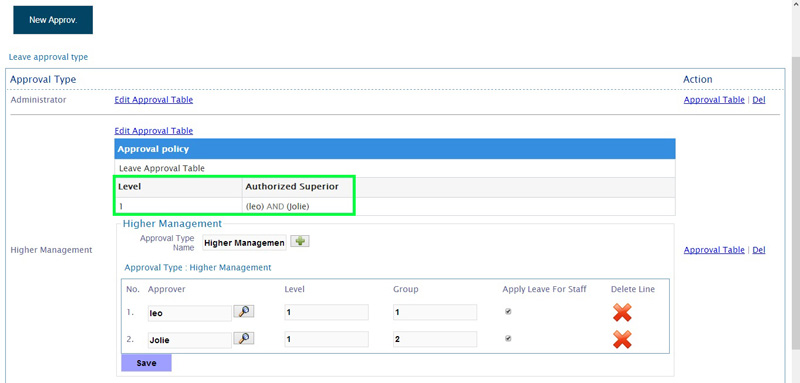Image resolution: width=800 pixels, height=383 pixels.
Task: Select the Group field with value 2
Action: coord(435,339)
